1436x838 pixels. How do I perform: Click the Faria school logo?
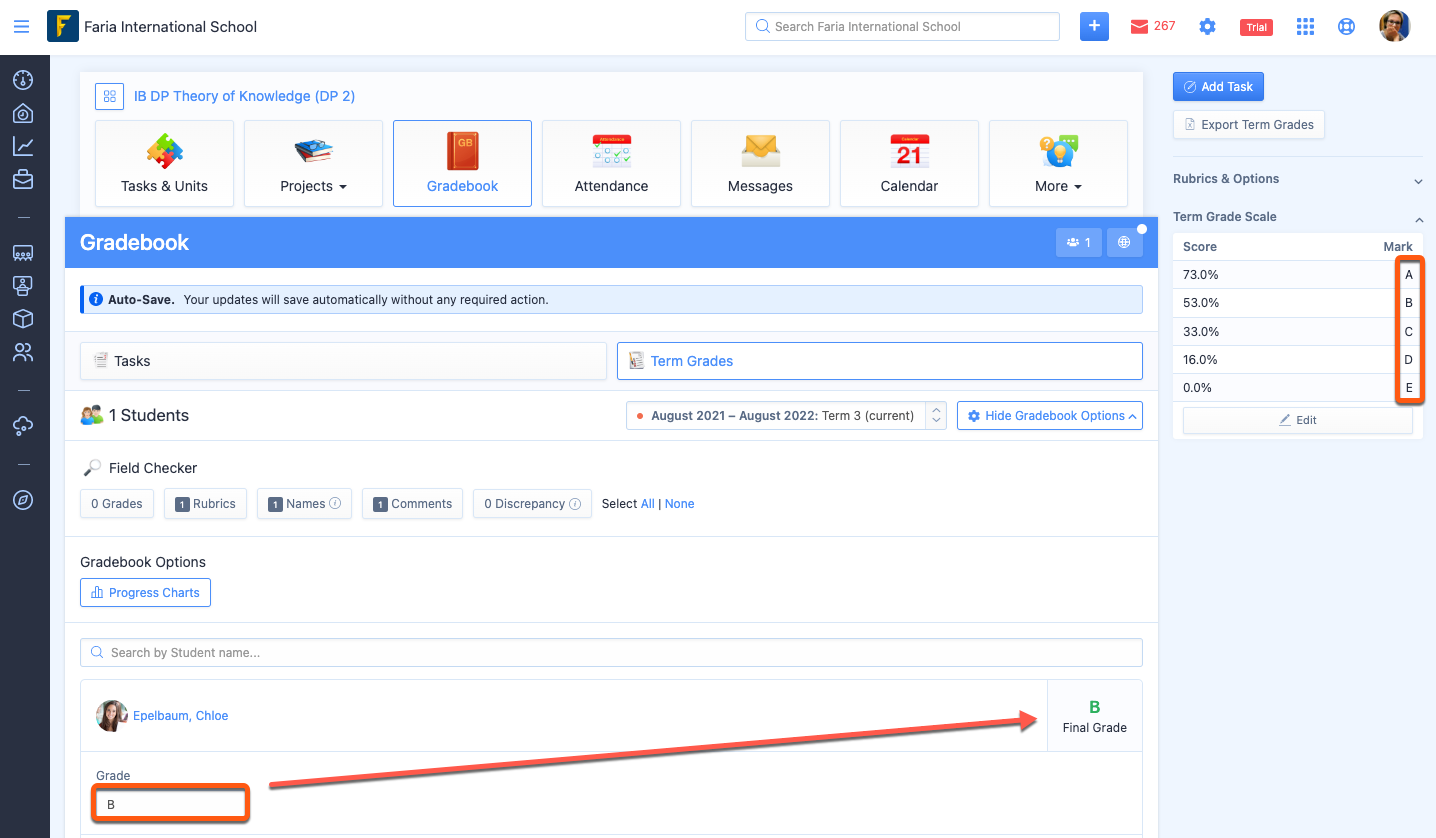[x=63, y=26]
